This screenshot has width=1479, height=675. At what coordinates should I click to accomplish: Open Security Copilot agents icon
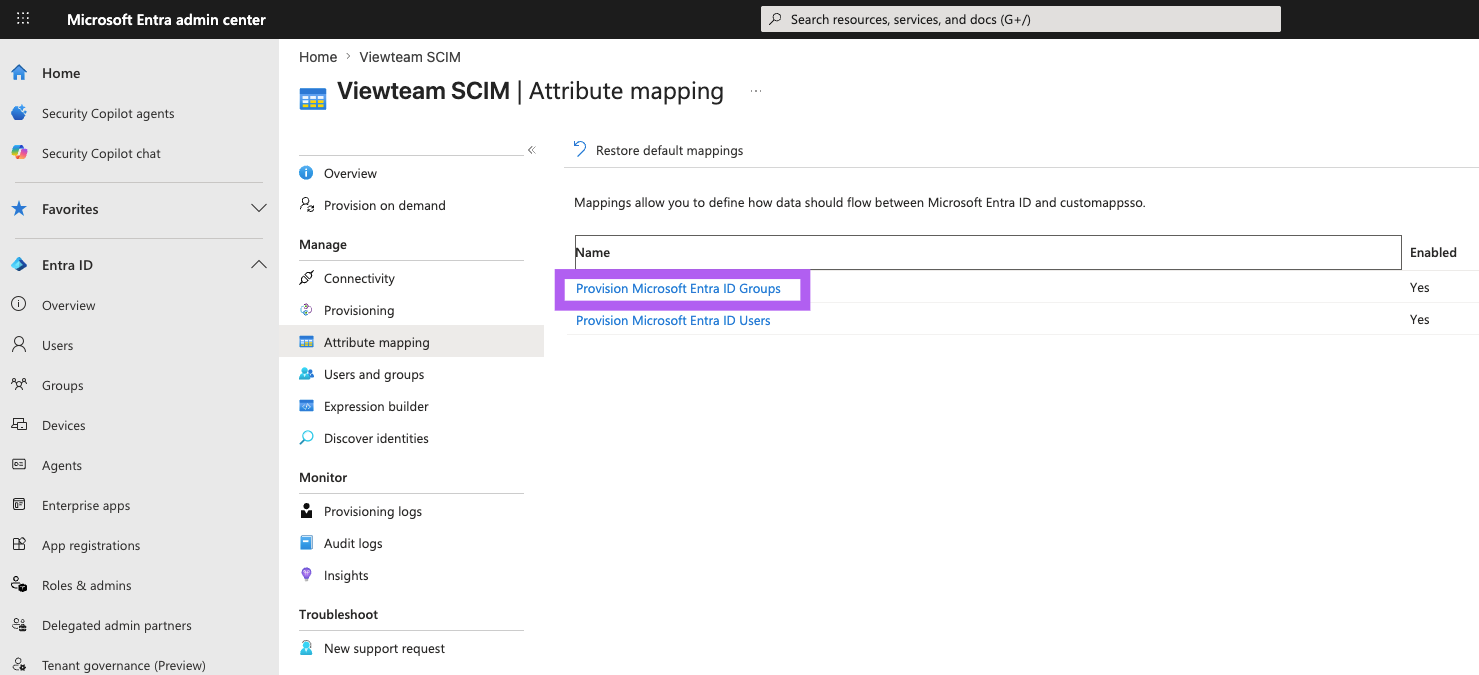point(19,113)
